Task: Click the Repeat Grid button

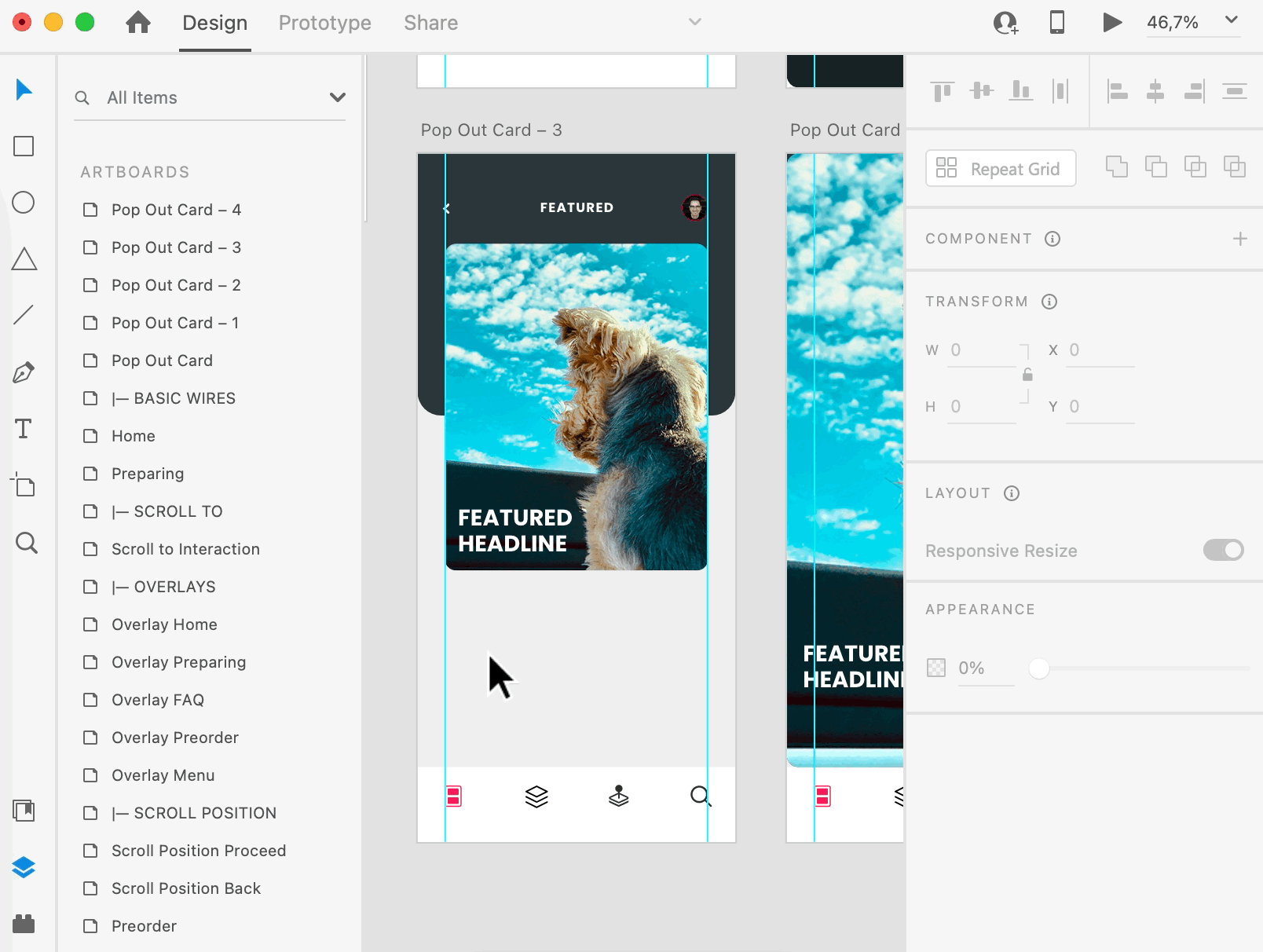Action: [x=1001, y=168]
